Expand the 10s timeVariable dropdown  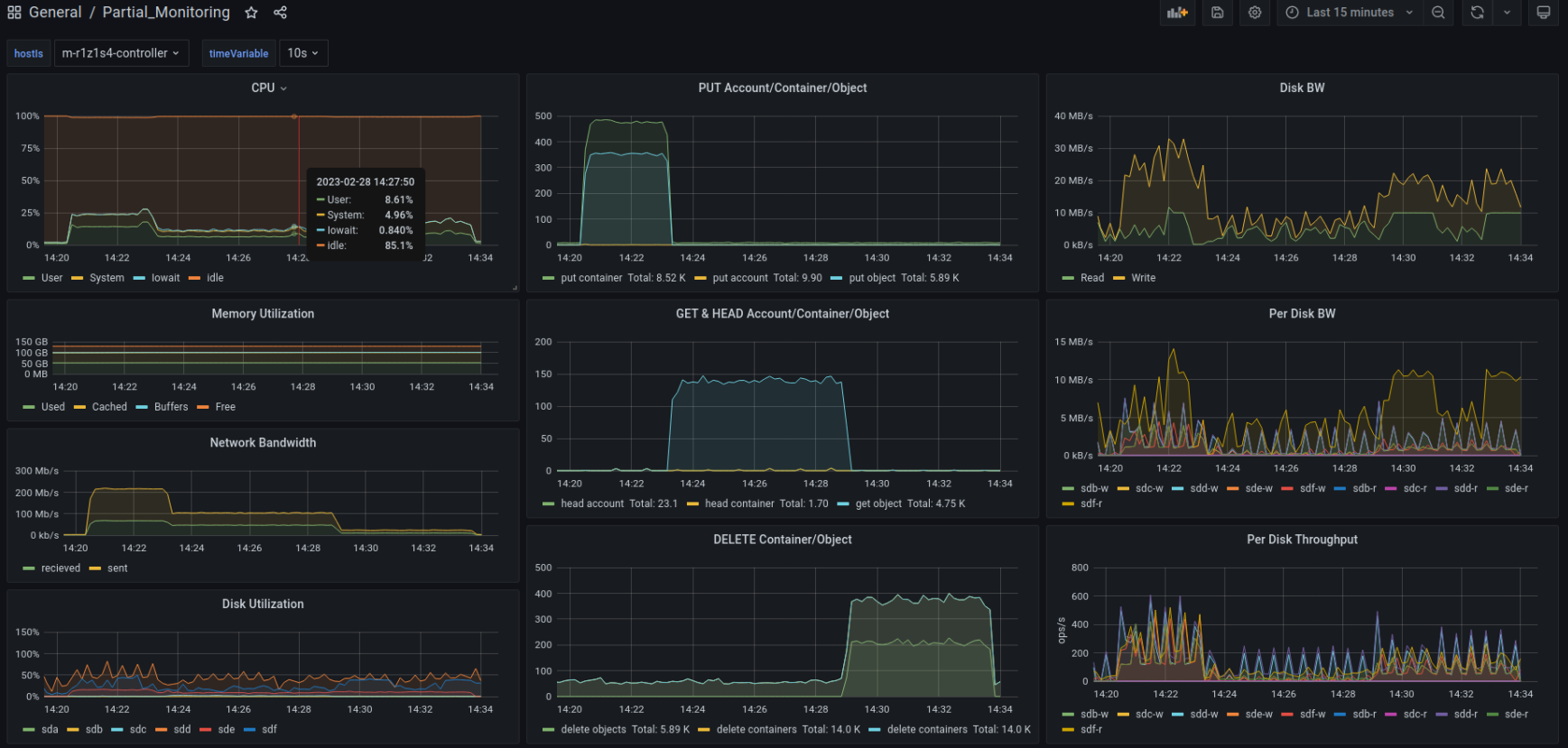[303, 53]
